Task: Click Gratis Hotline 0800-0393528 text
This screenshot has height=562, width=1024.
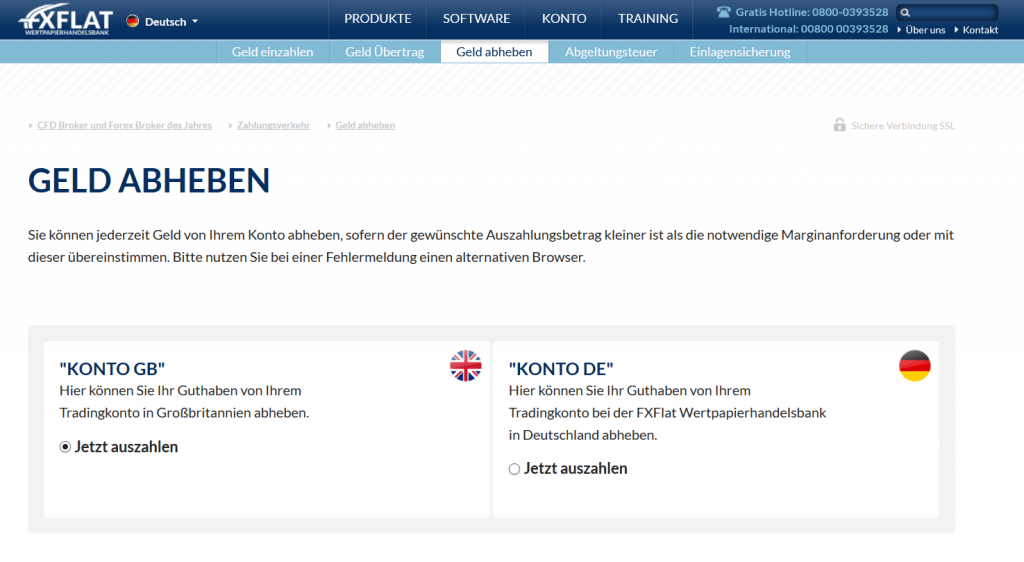Action: (812, 12)
